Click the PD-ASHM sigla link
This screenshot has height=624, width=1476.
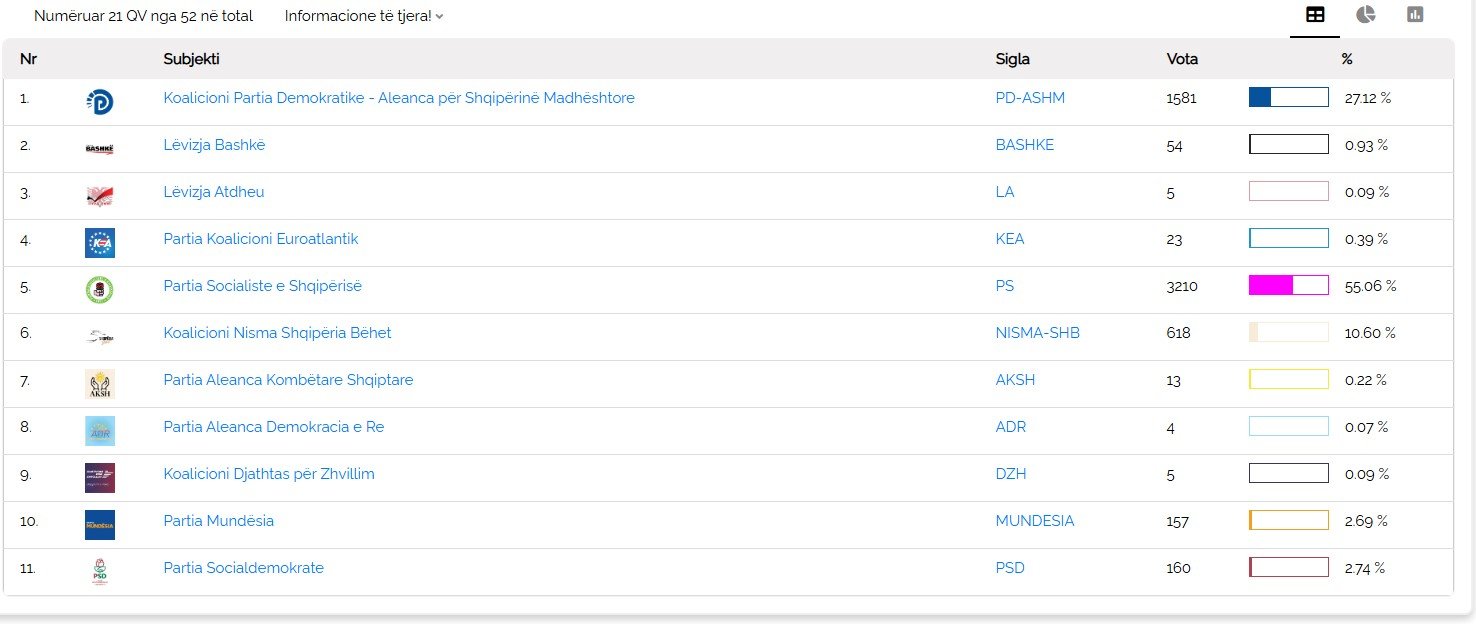pos(1030,98)
